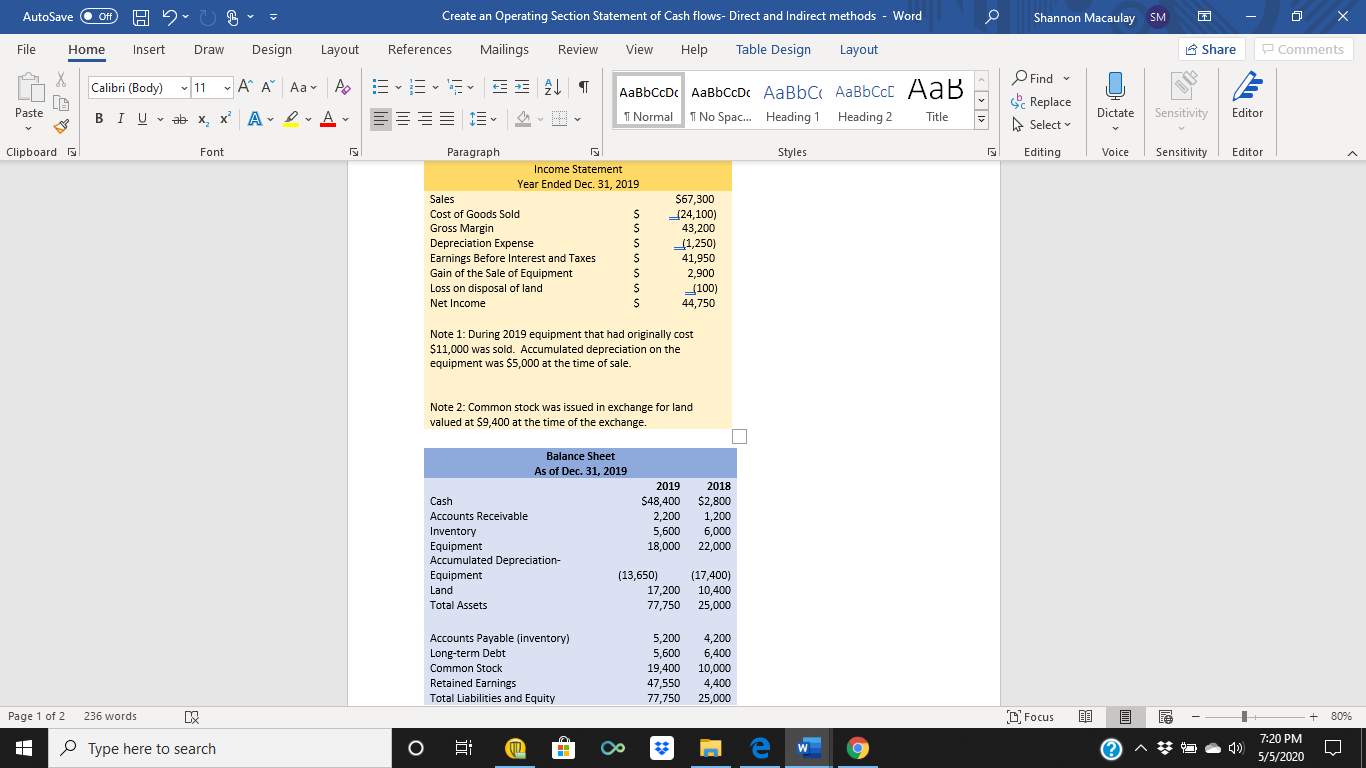Image resolution: width=1366 pixels, height=768 pixels.
Task: Click the Sort icon in Paragraph group
Action: (551, 89)
